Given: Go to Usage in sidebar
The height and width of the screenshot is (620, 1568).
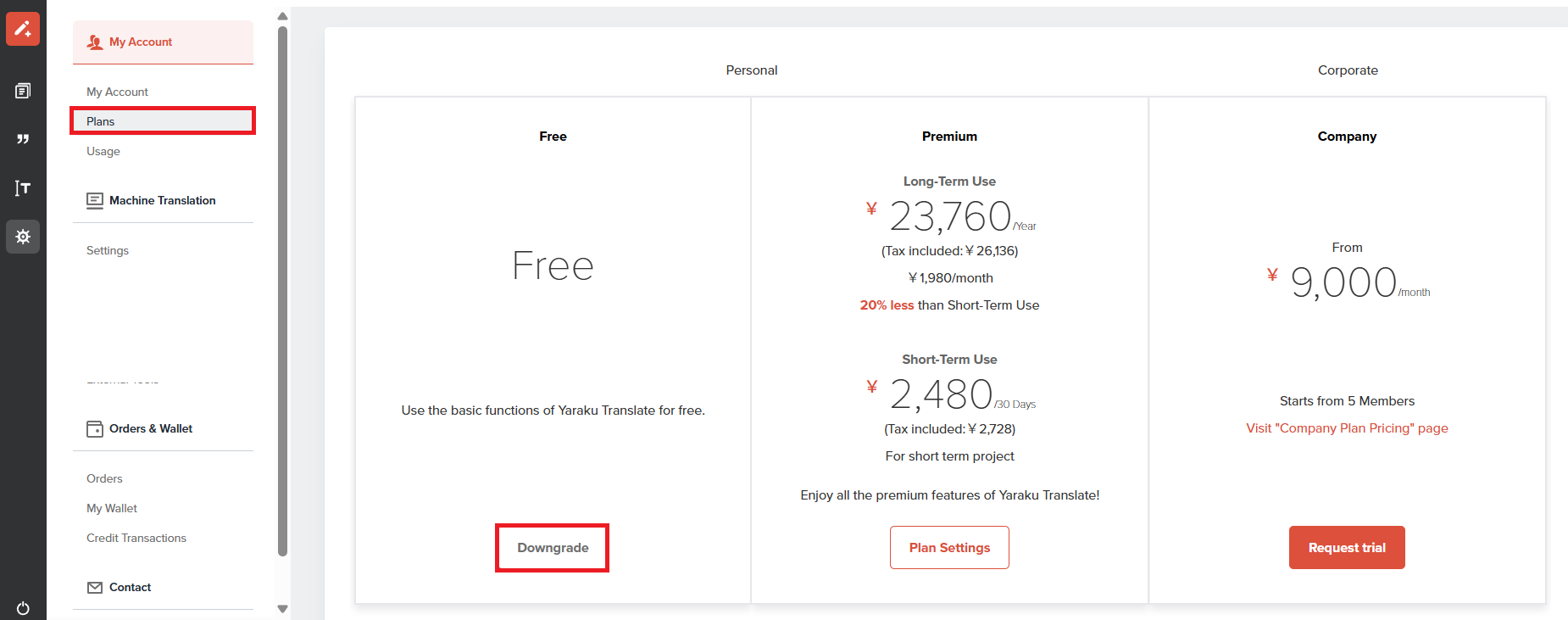Looking at the screenshot, I should (x=103, y=151).
